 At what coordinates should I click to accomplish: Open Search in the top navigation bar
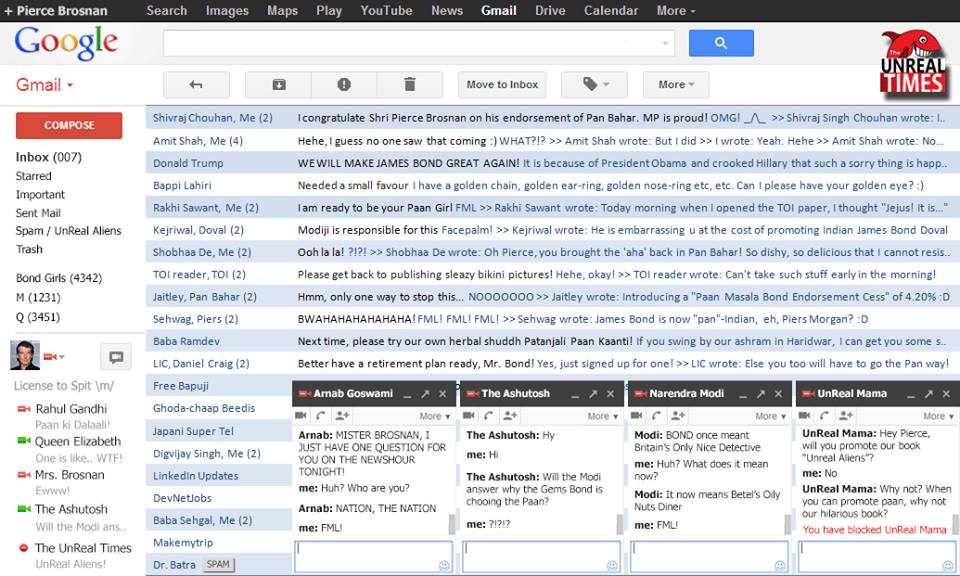167,10
